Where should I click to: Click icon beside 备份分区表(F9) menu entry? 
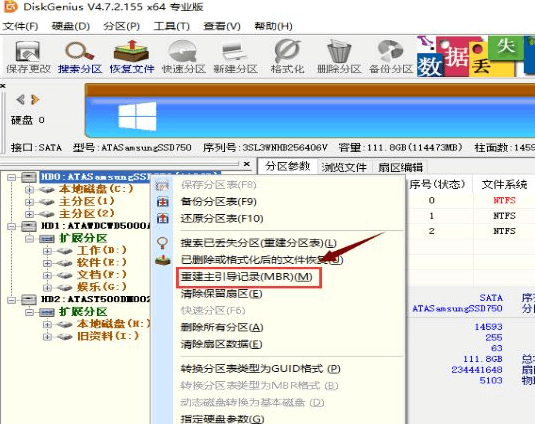[162, 202]
